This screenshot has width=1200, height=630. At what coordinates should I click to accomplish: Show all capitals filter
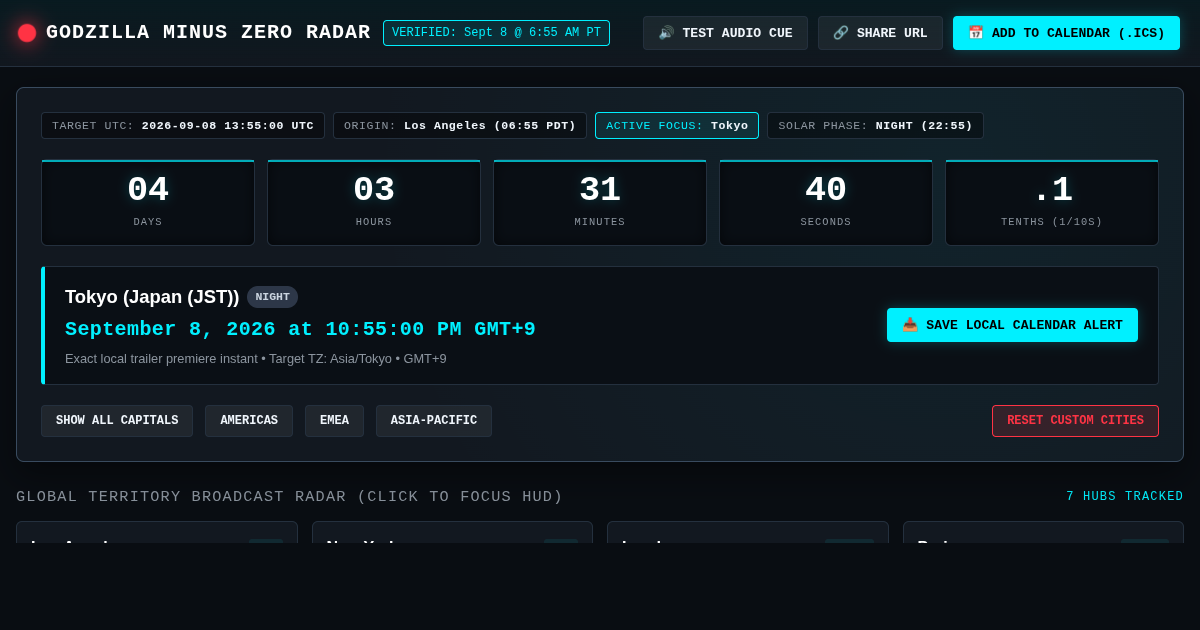[117, 421]
